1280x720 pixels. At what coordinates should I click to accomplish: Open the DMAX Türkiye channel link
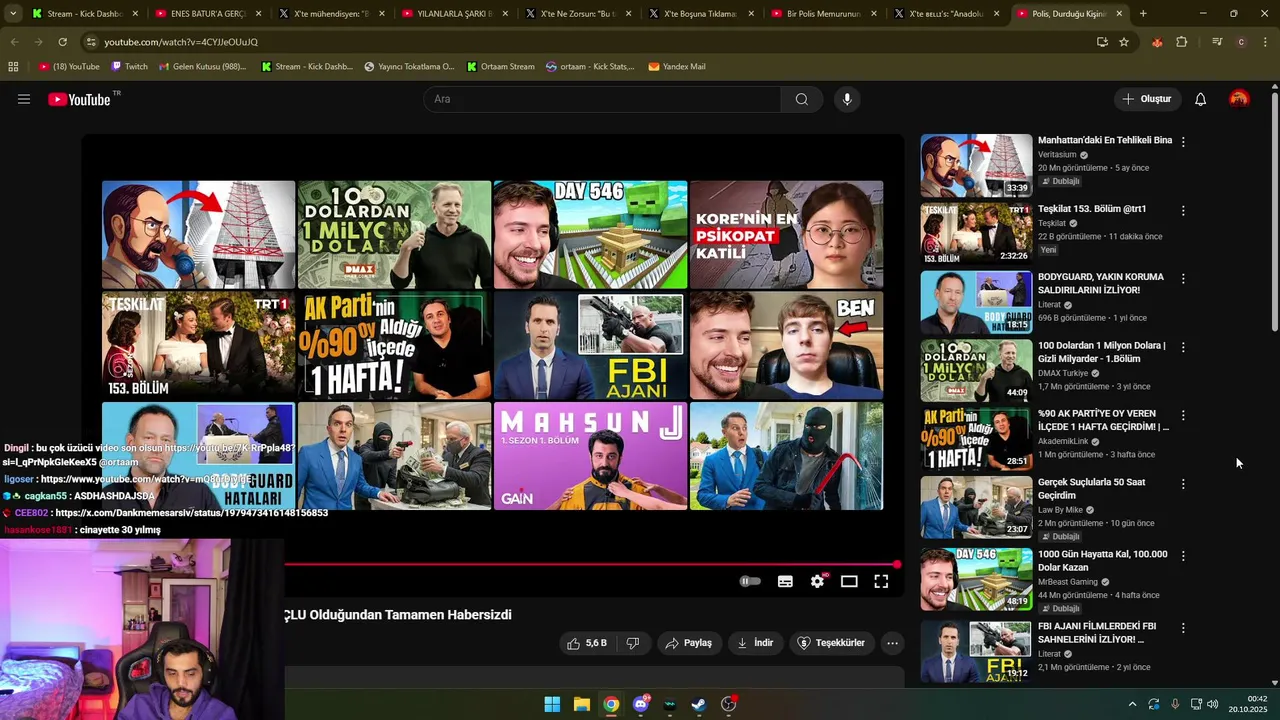point(1063,373)
